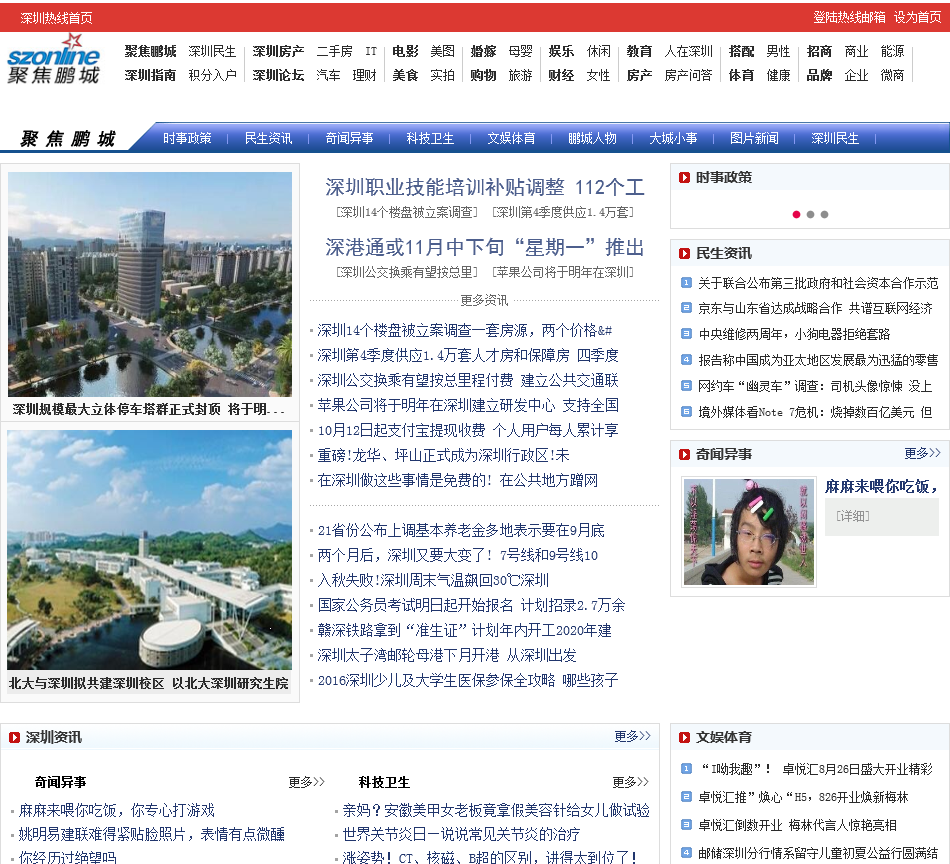Viewport: 950px width, 864px height.
Task: Click number 2 badge beside 京东与山东省 headline
Action: [x=686, y=308]
